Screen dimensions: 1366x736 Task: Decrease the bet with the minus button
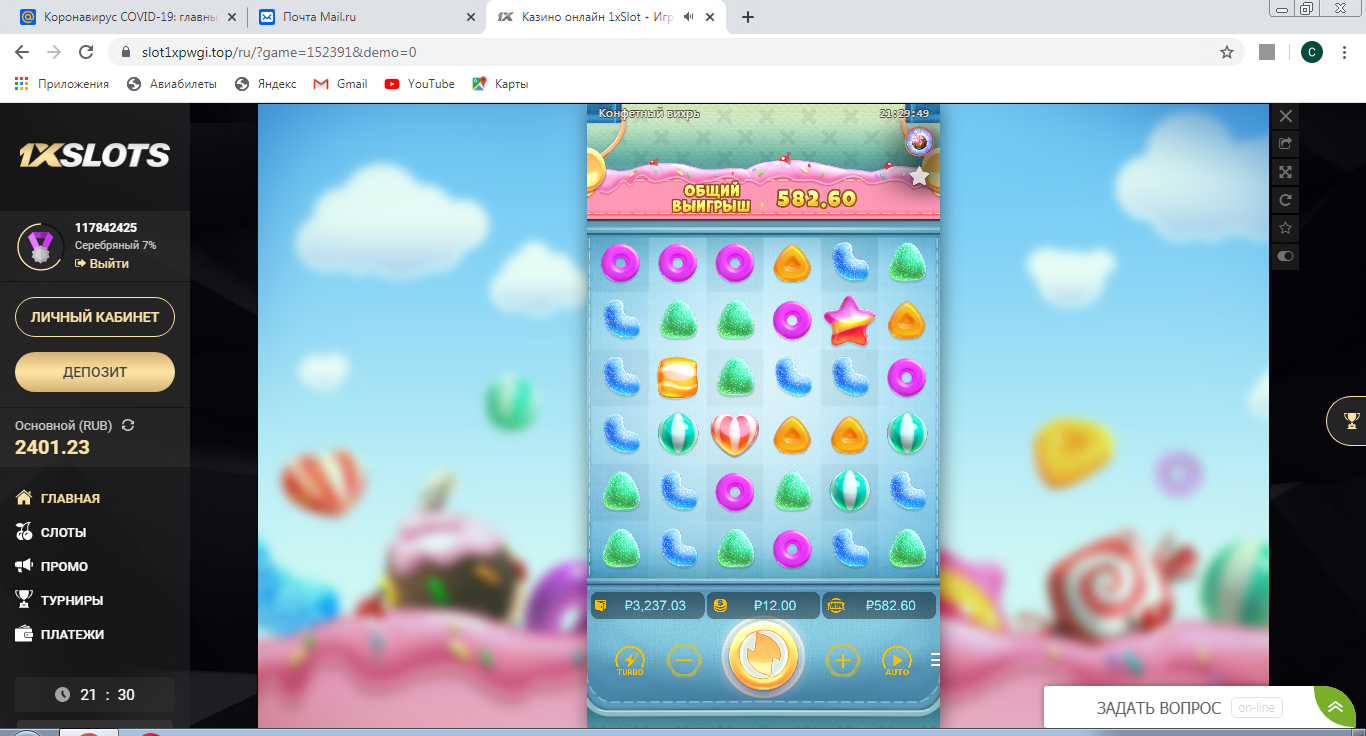685,660
